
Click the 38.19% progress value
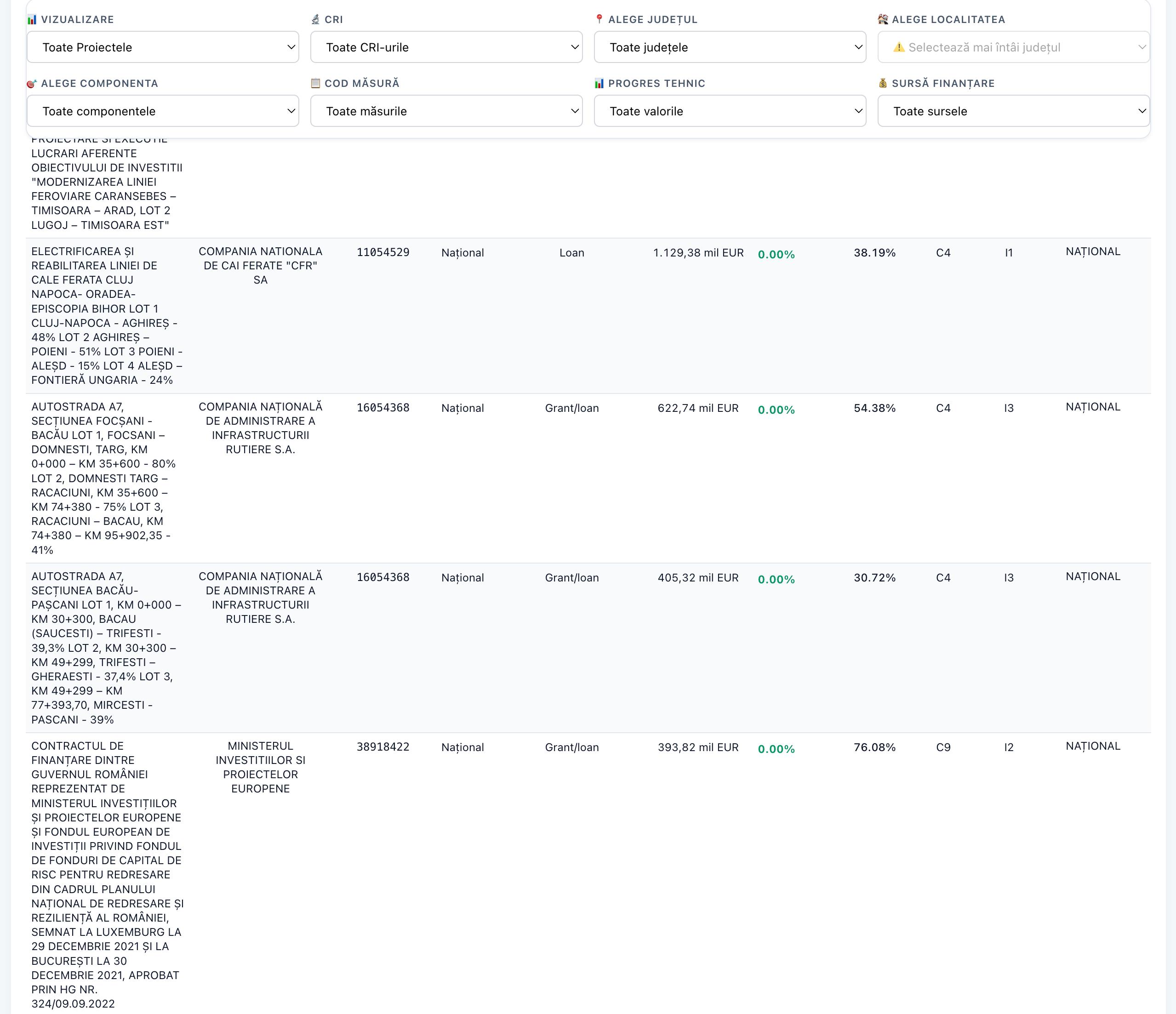click(874, 252)
